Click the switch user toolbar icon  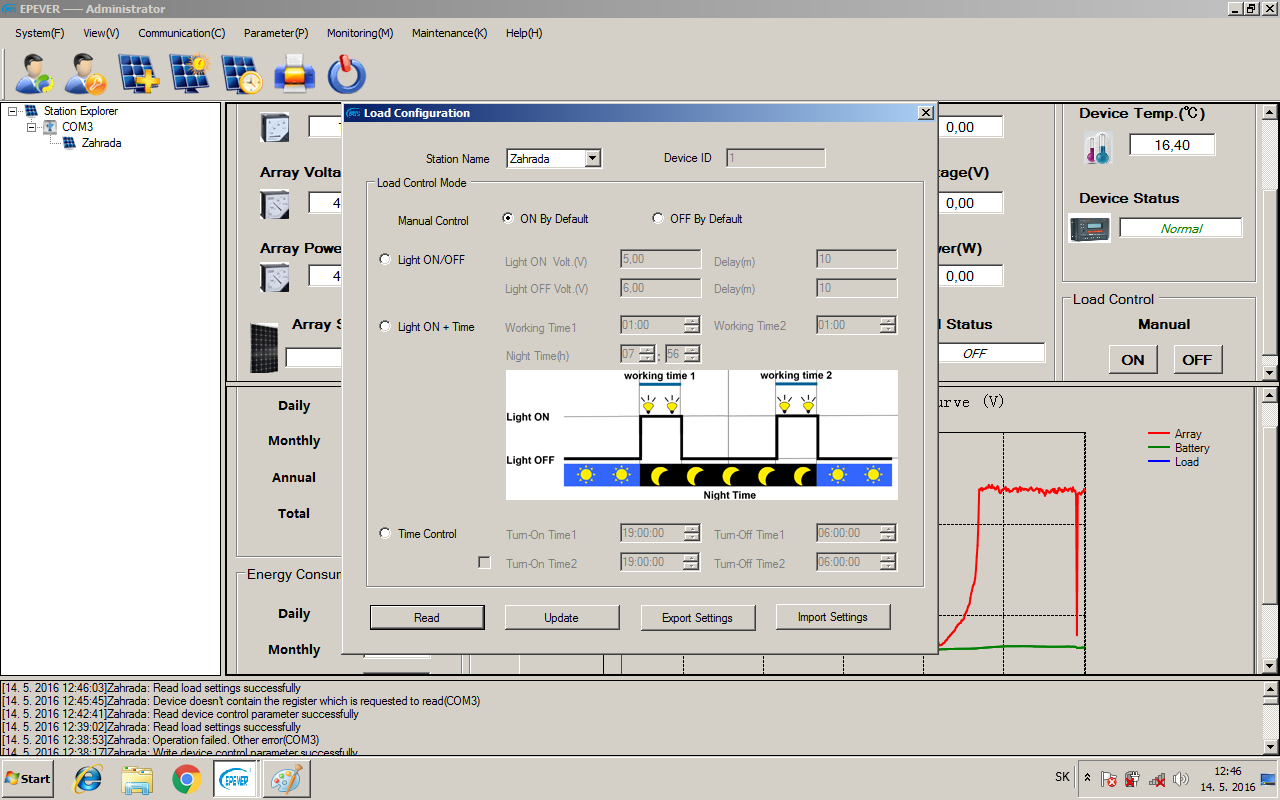pyautogui.click(x=35, y=74)
